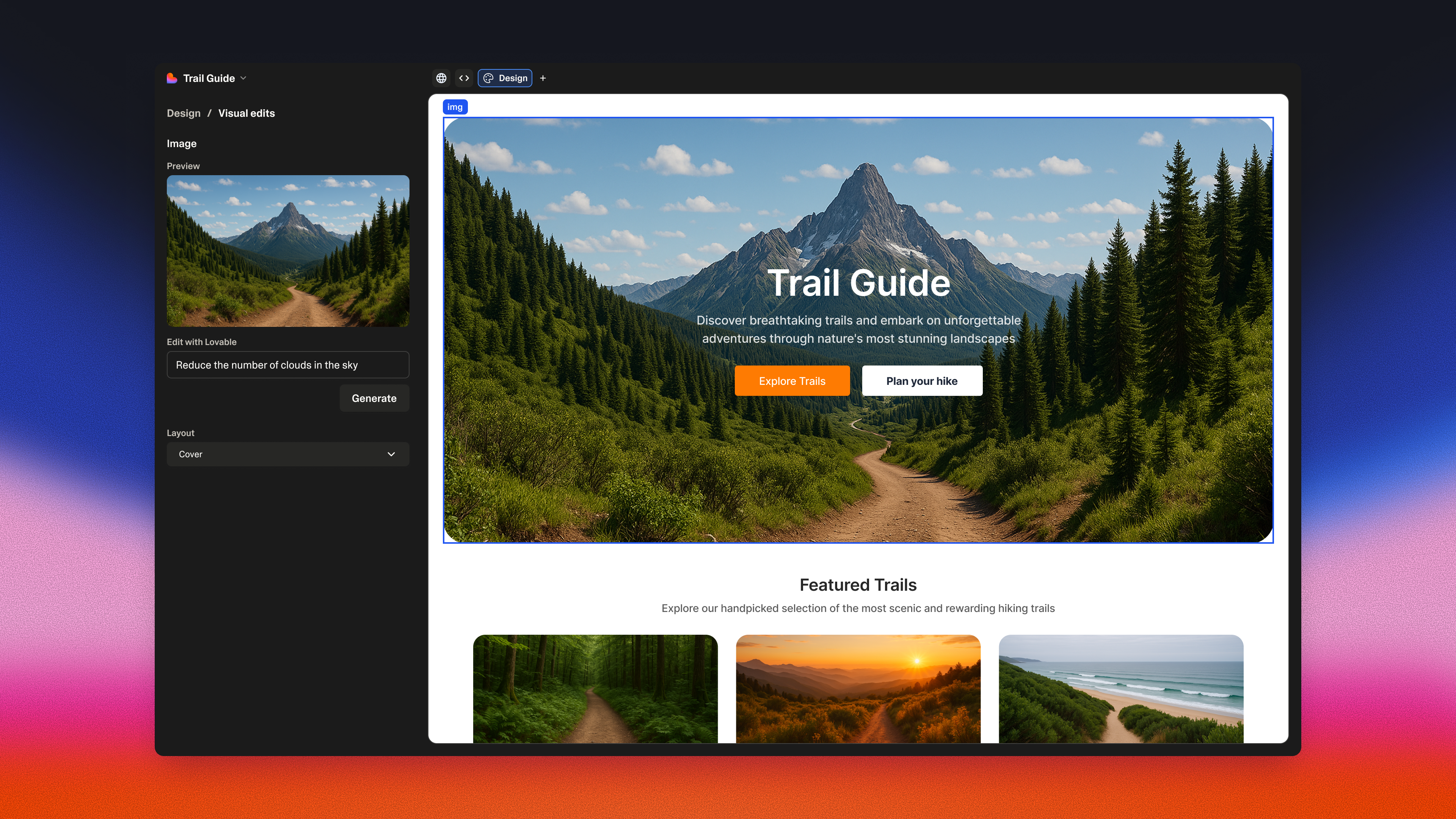Screen dimensions: 1456x819
Task: Click the image preview thumbnail
Action: (288, 250)
